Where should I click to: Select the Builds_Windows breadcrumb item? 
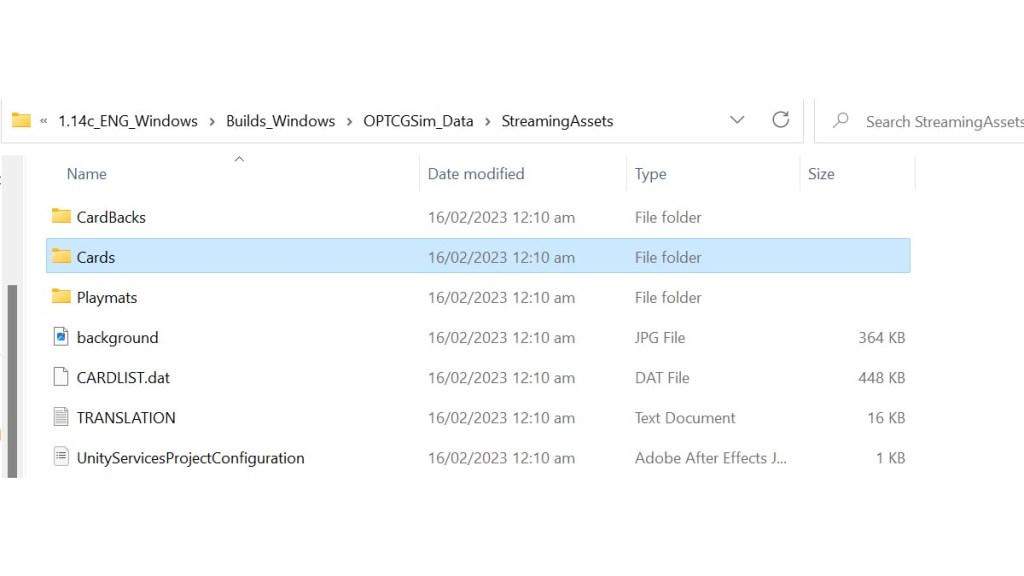click(280, 120)
